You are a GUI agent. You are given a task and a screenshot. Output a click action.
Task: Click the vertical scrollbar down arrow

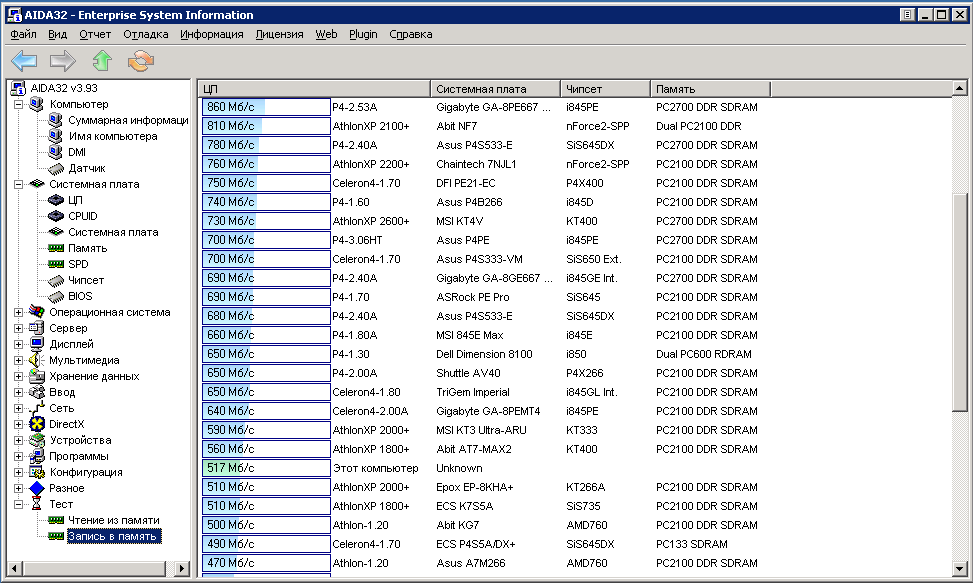[961, 569]
